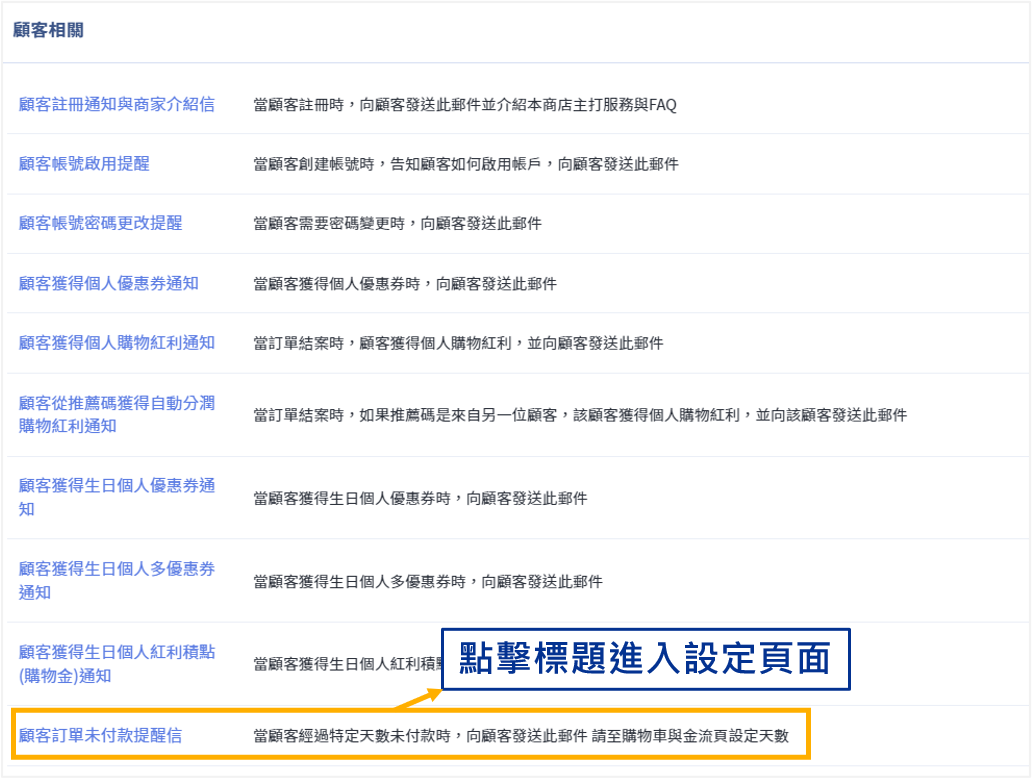Click 顧客從推薦碼獲得自動分潤購物紅利通知 link
The width and height of the screenshot is (1032, 778).
pyautogui.click(x=117, y=414)
